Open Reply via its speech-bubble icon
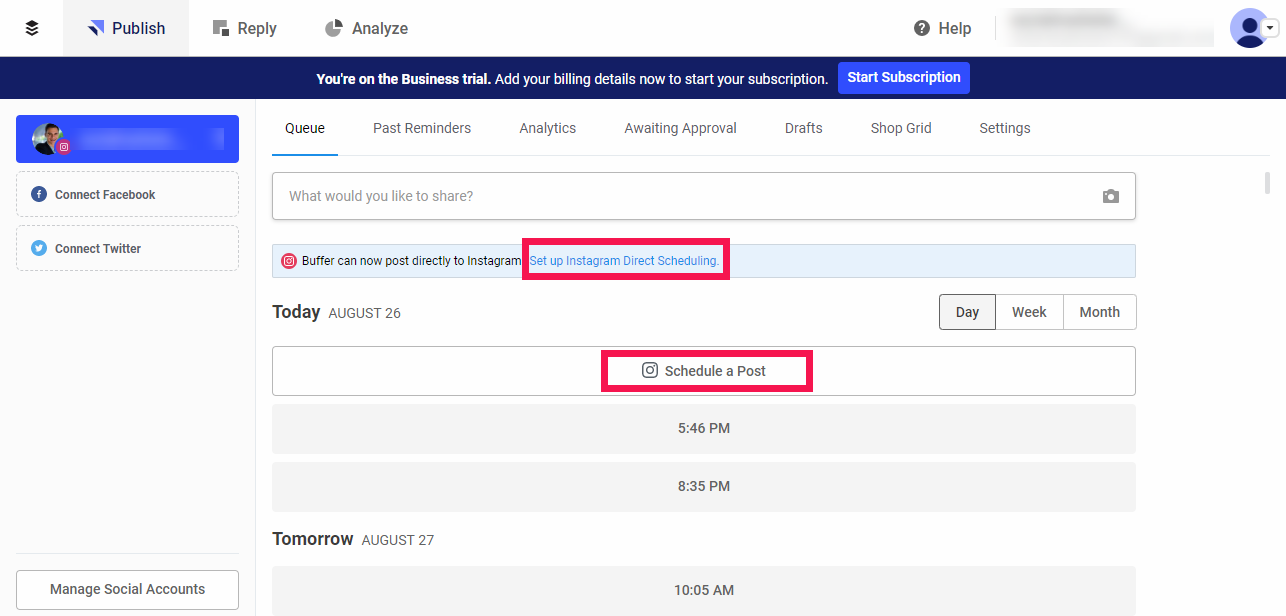 [x=219, y=28]
